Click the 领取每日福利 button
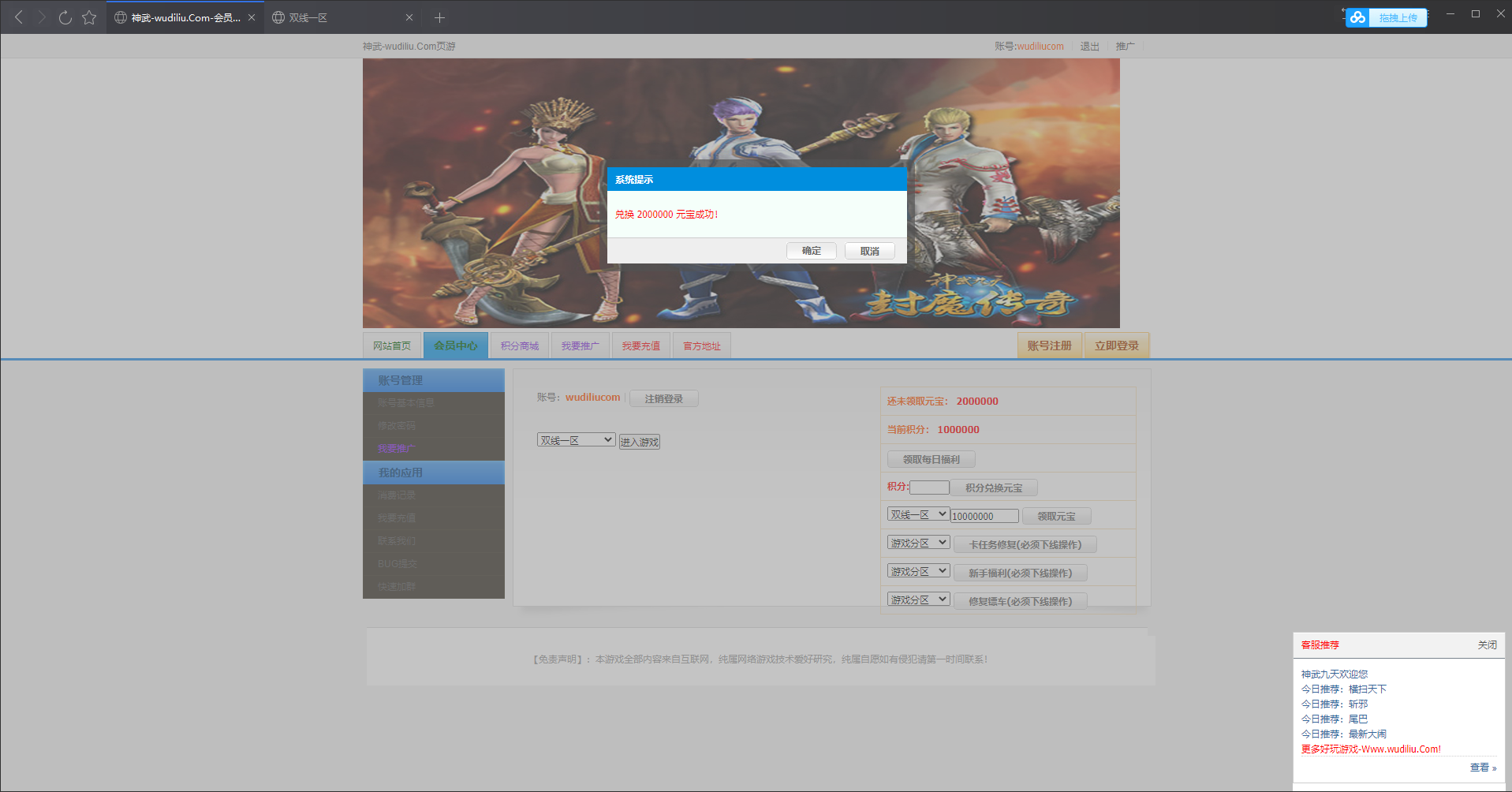 pyautogui.click(x=931, y=459)
